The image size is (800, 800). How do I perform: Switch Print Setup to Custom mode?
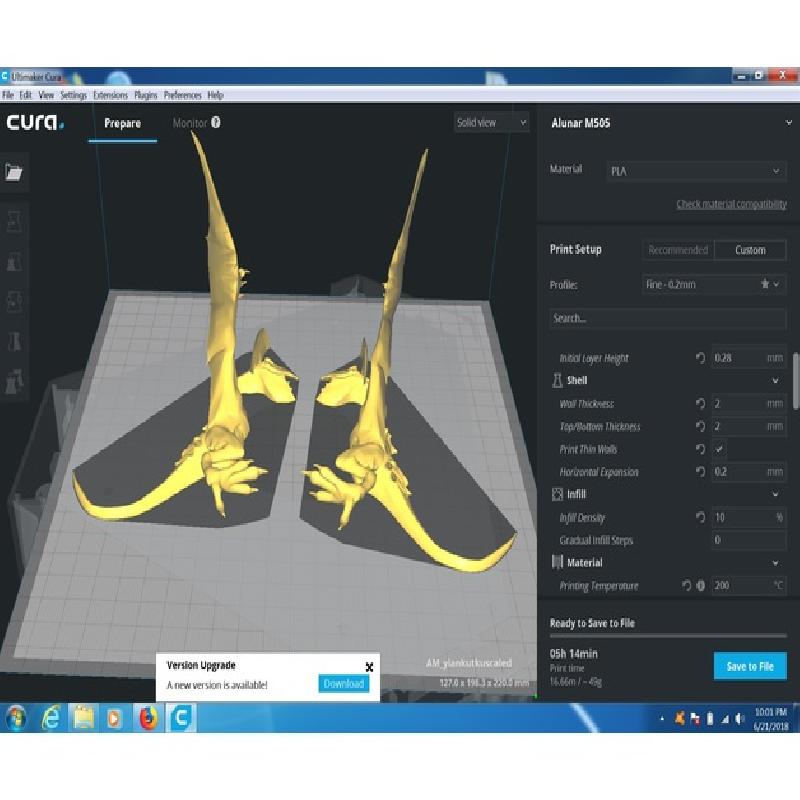click(750, 250)
